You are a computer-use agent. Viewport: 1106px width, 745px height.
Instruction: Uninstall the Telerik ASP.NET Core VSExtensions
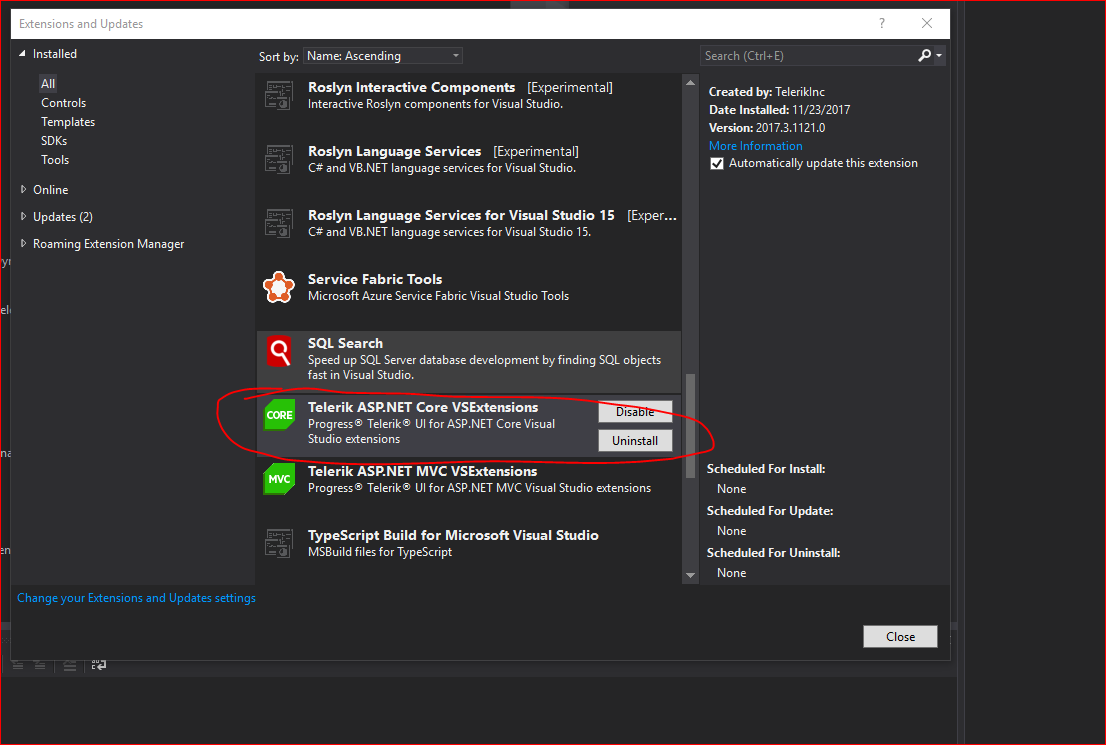(635, 440)
